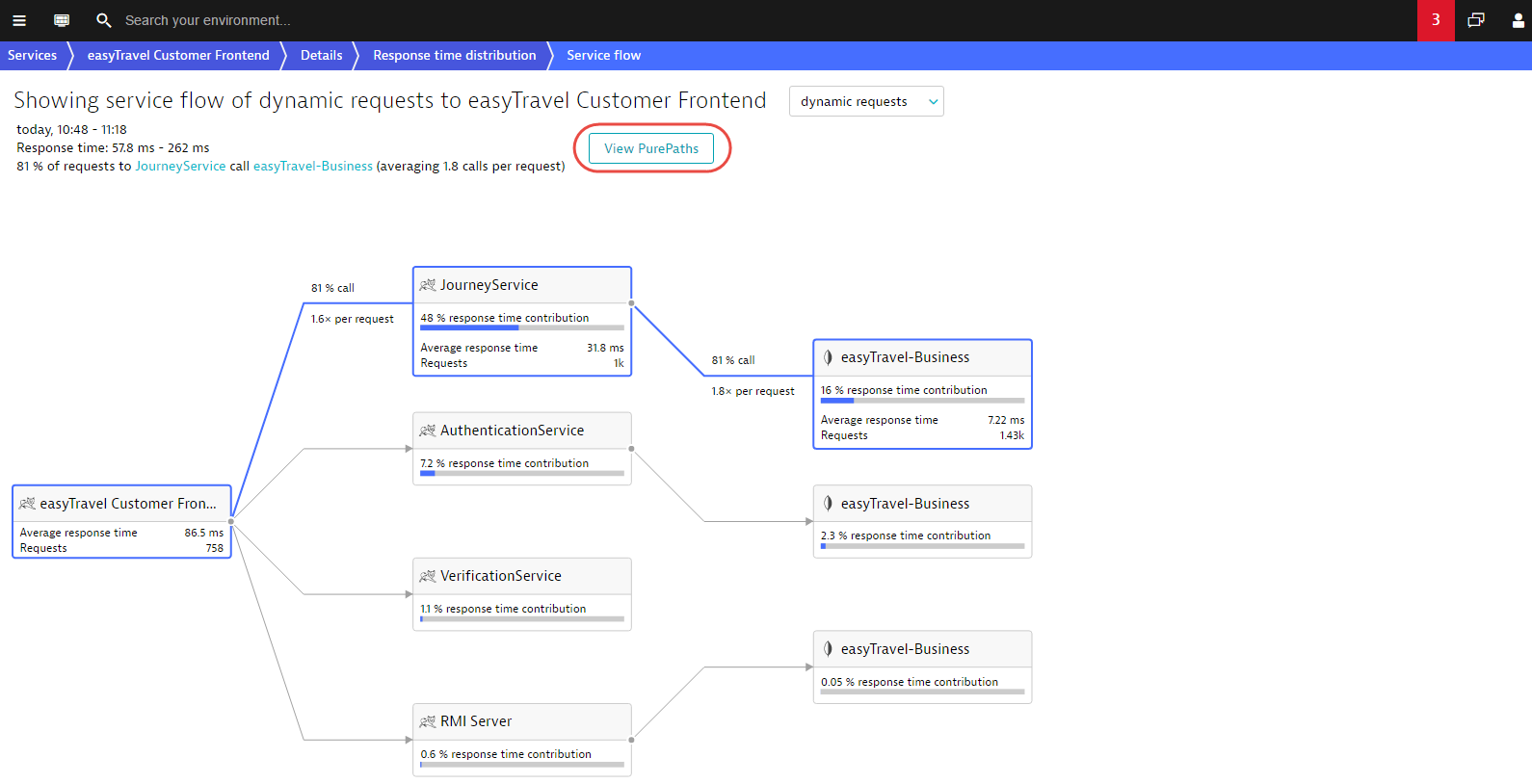Click the 16 % response time contribution bar

[x=923, y=400]
